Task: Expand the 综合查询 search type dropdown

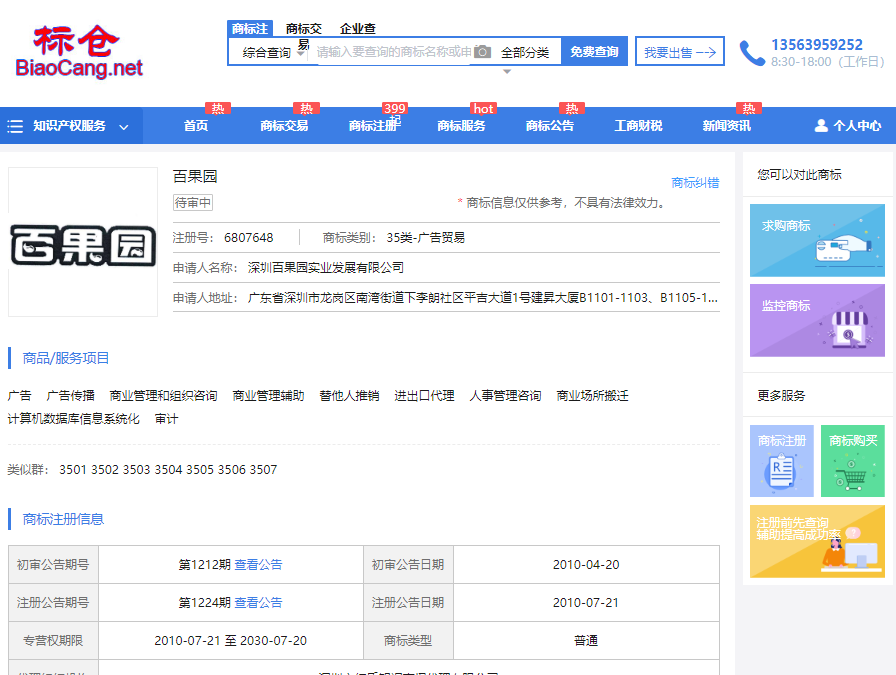Action: click(x=273, y=53)
